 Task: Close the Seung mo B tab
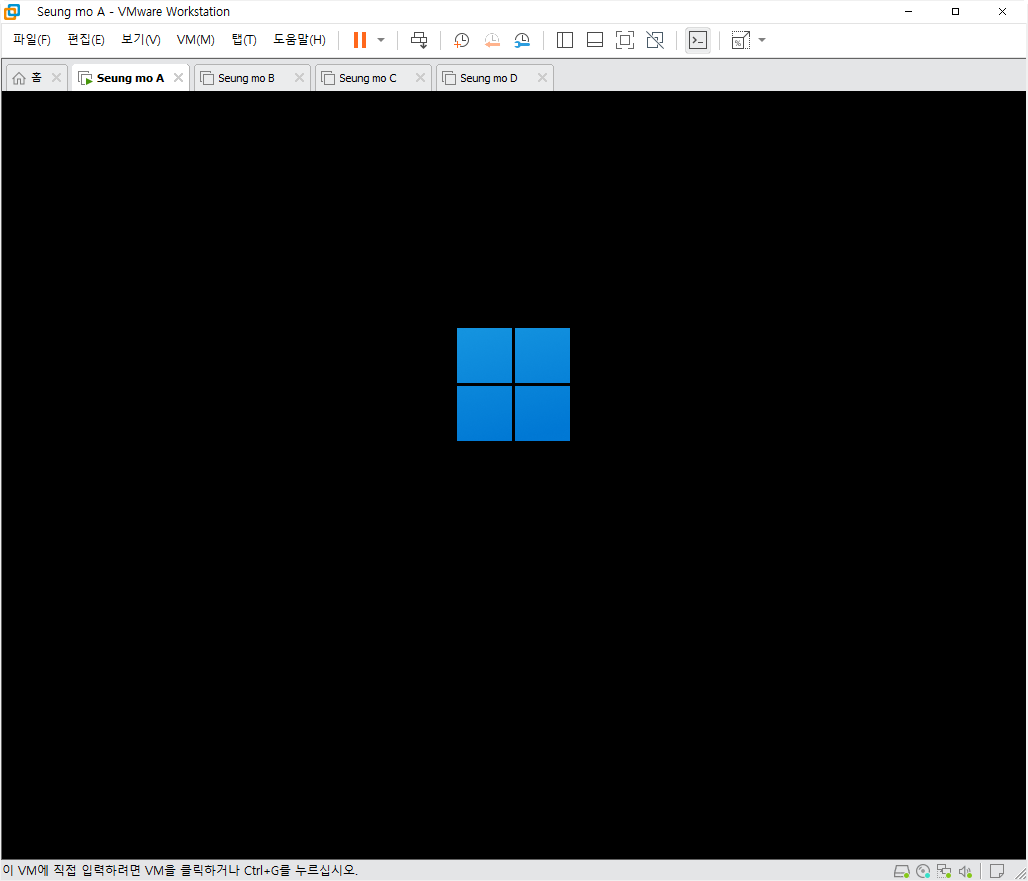[300, 78]
